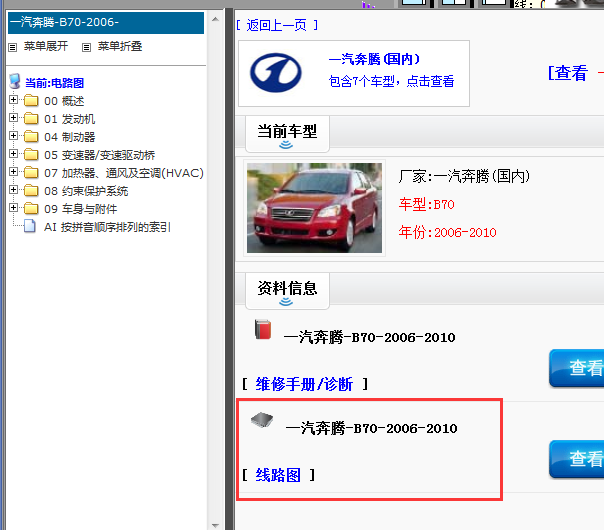The image size is (604, 530).
Task: Expand the 07 HVAC tree node
Action: pyautogui.click(x=13, y=172)
